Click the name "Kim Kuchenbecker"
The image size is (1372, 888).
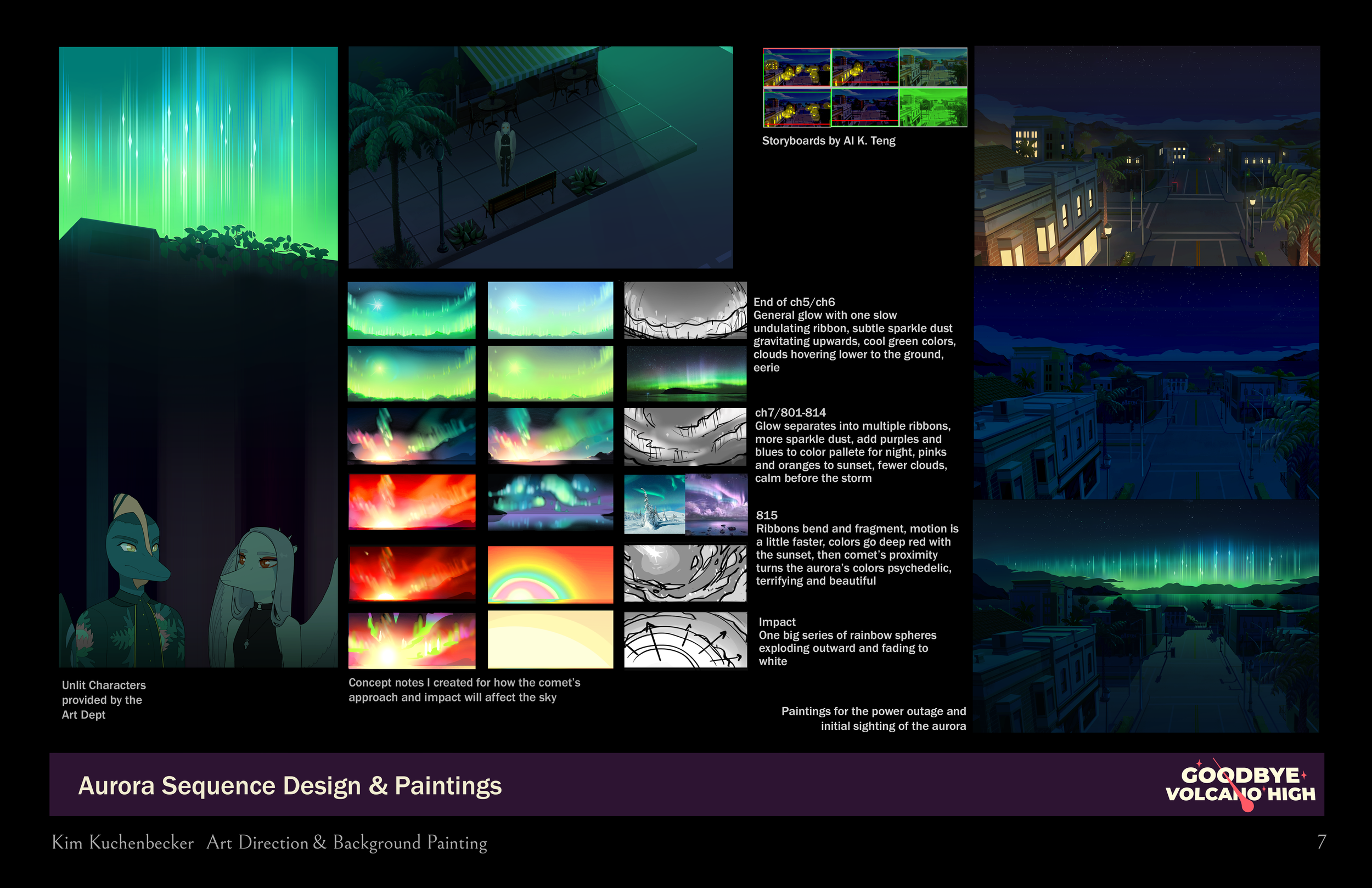123,842
